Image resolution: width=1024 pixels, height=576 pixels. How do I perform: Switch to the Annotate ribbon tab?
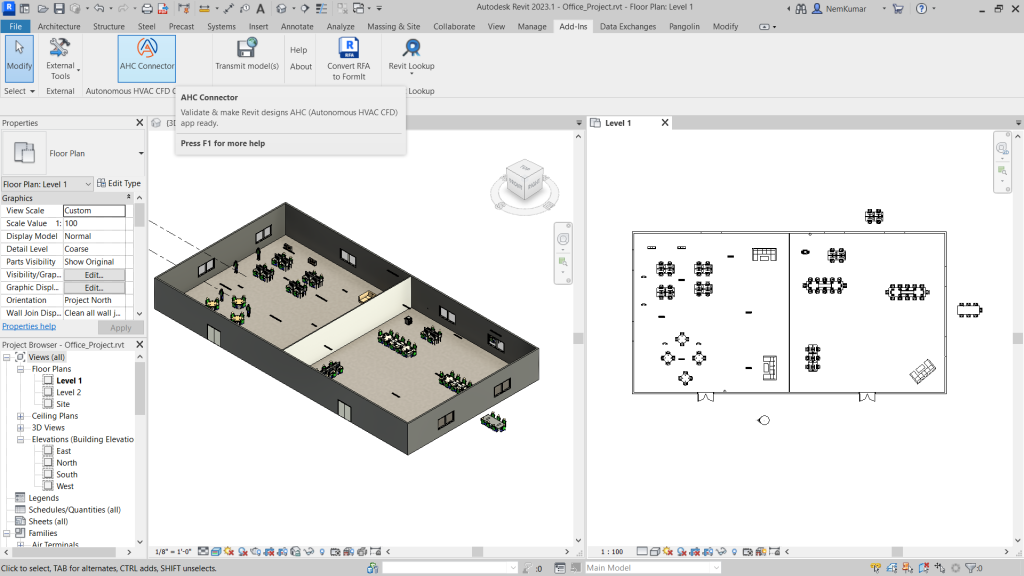point(297,26)
